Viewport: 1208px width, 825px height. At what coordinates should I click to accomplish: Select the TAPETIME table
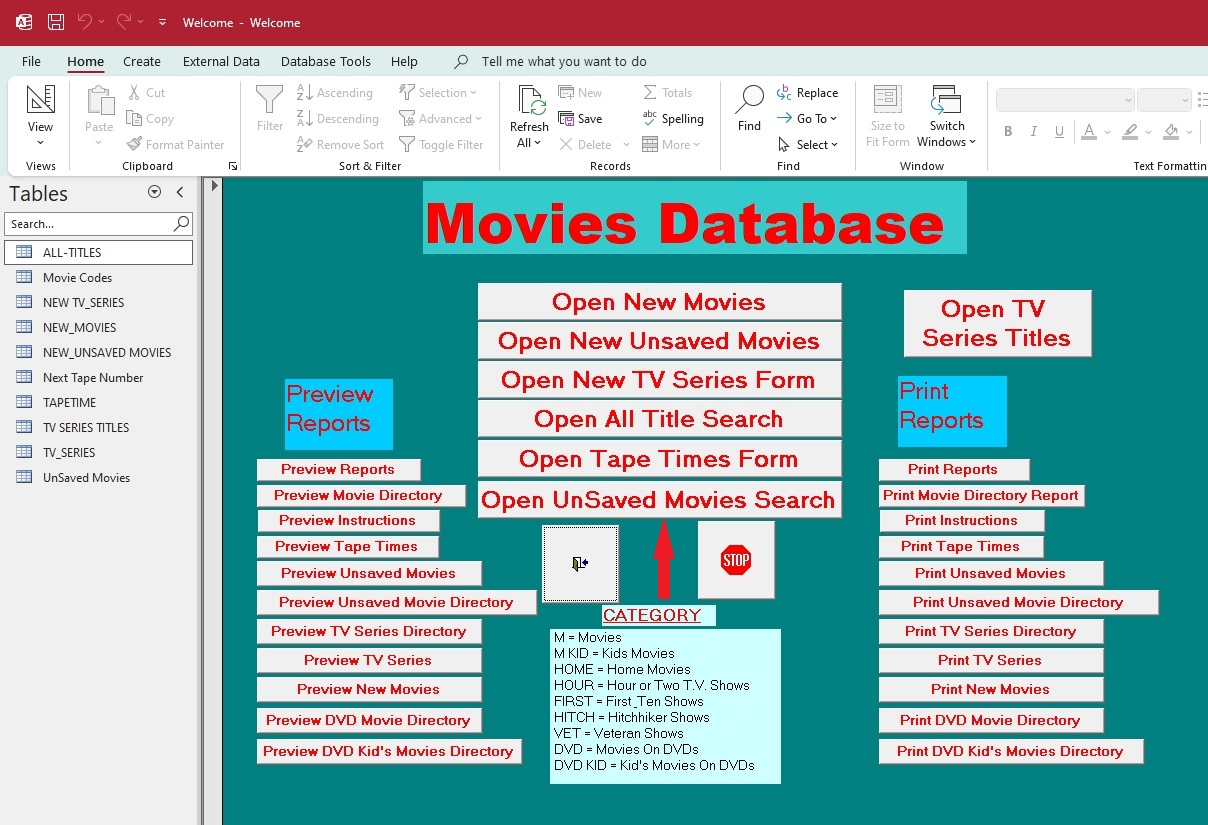99,402
